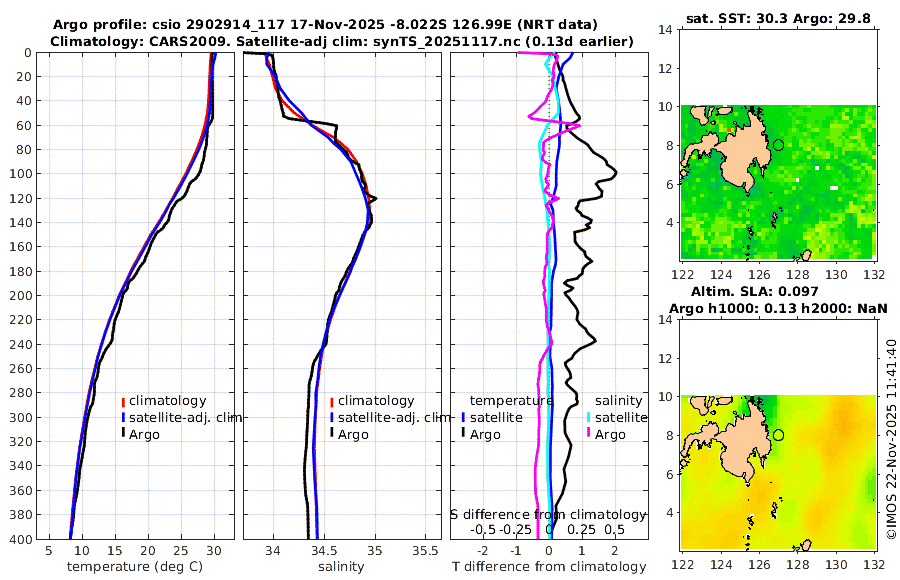The width and height of the screenshot is (900, 580).
Task: Click black Argo legend marker in salinity panel
Action: pyautogui.click(x=332, y=434)
